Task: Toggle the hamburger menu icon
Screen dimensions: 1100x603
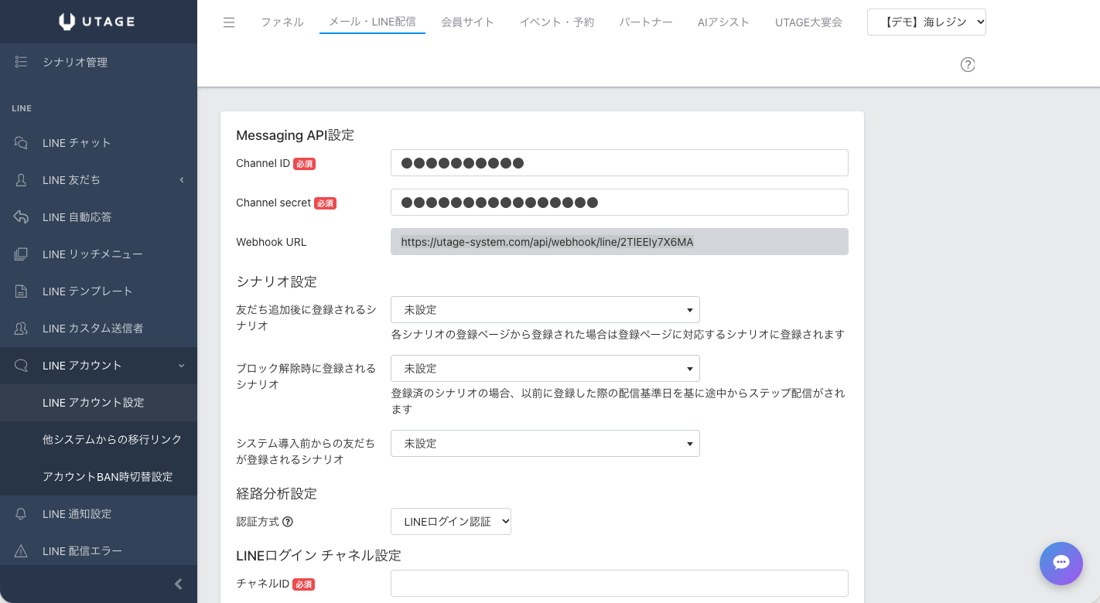Action: [x=229, y=22]
